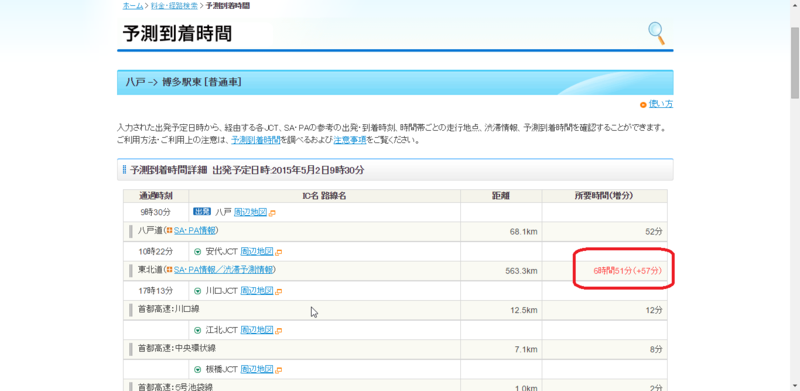
Task: Click the green junction icon at 江北JCT
Action: (x=197, y=331)
